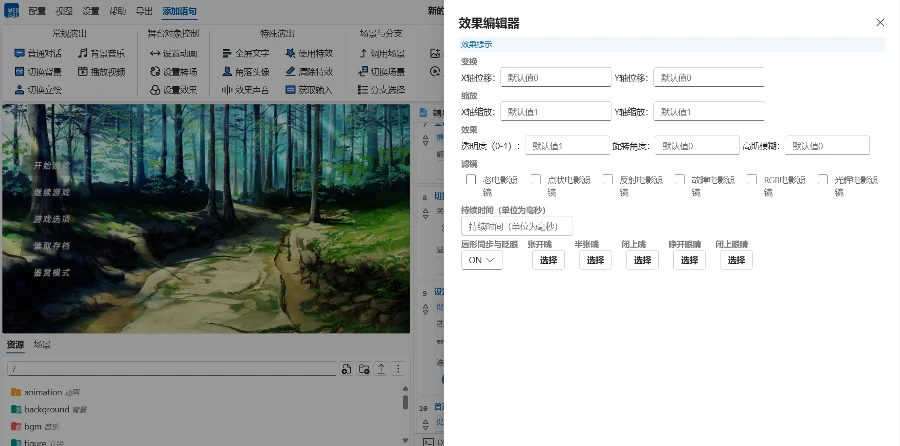
Task: Add the 效果声音 sound effect statement
Action: tap(246, 90)
